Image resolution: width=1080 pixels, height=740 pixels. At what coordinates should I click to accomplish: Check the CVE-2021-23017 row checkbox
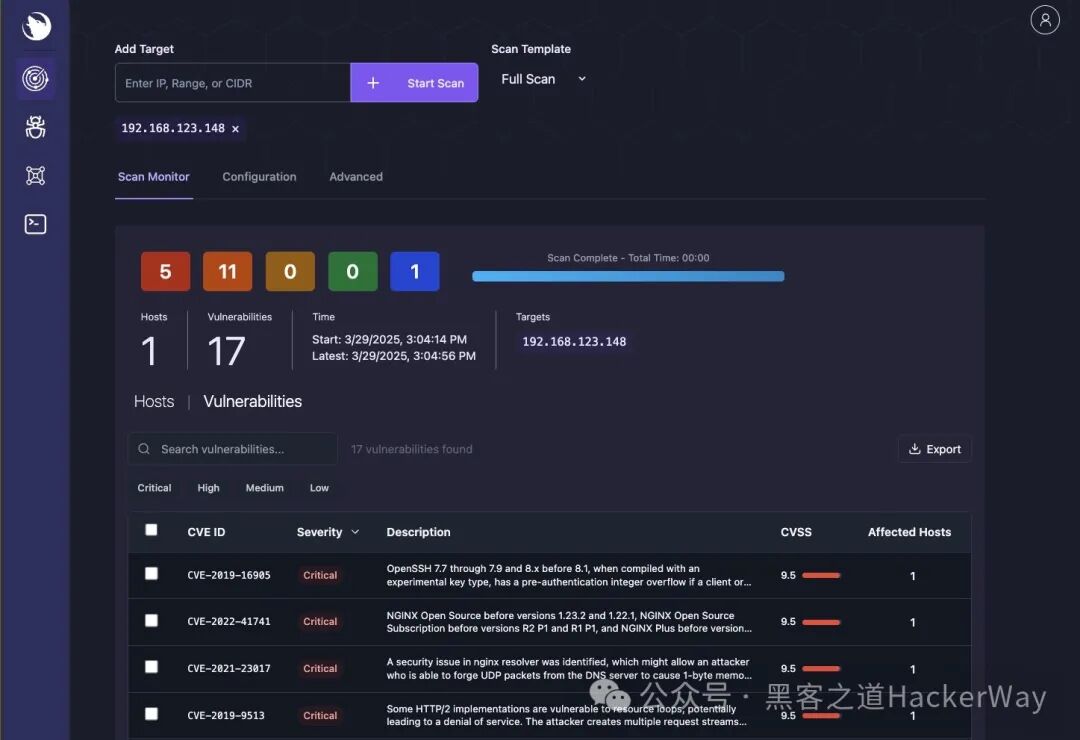pyautogui.click(x=152, y=667)
